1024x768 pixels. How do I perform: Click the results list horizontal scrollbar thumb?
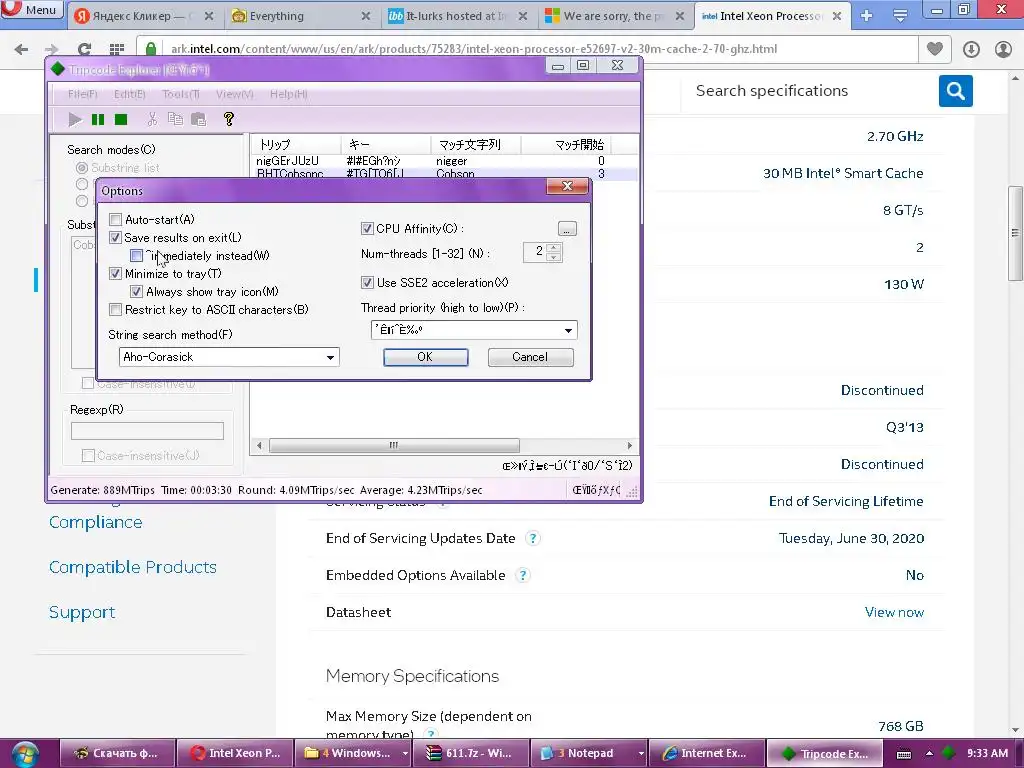pos(394,445)
